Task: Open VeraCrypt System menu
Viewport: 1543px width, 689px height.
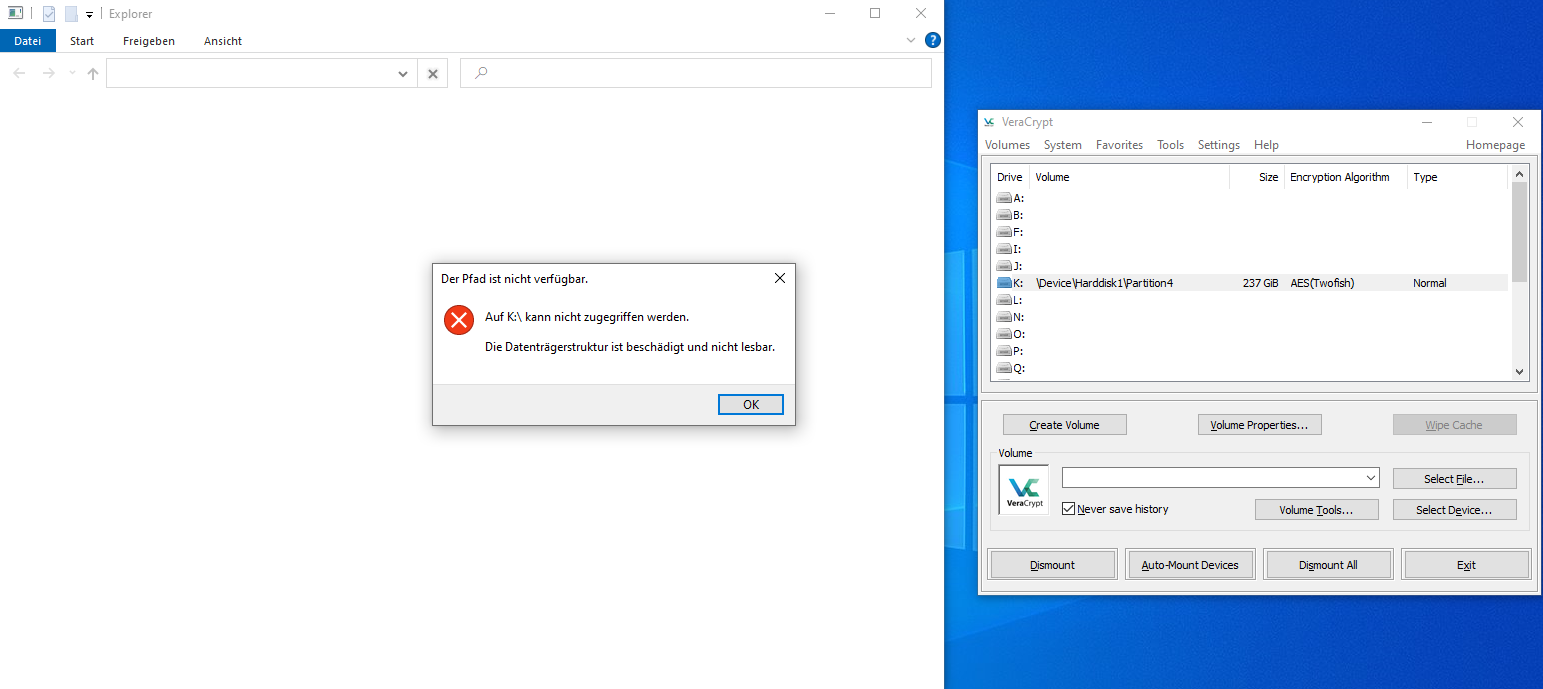Action: pos(1062,145)
